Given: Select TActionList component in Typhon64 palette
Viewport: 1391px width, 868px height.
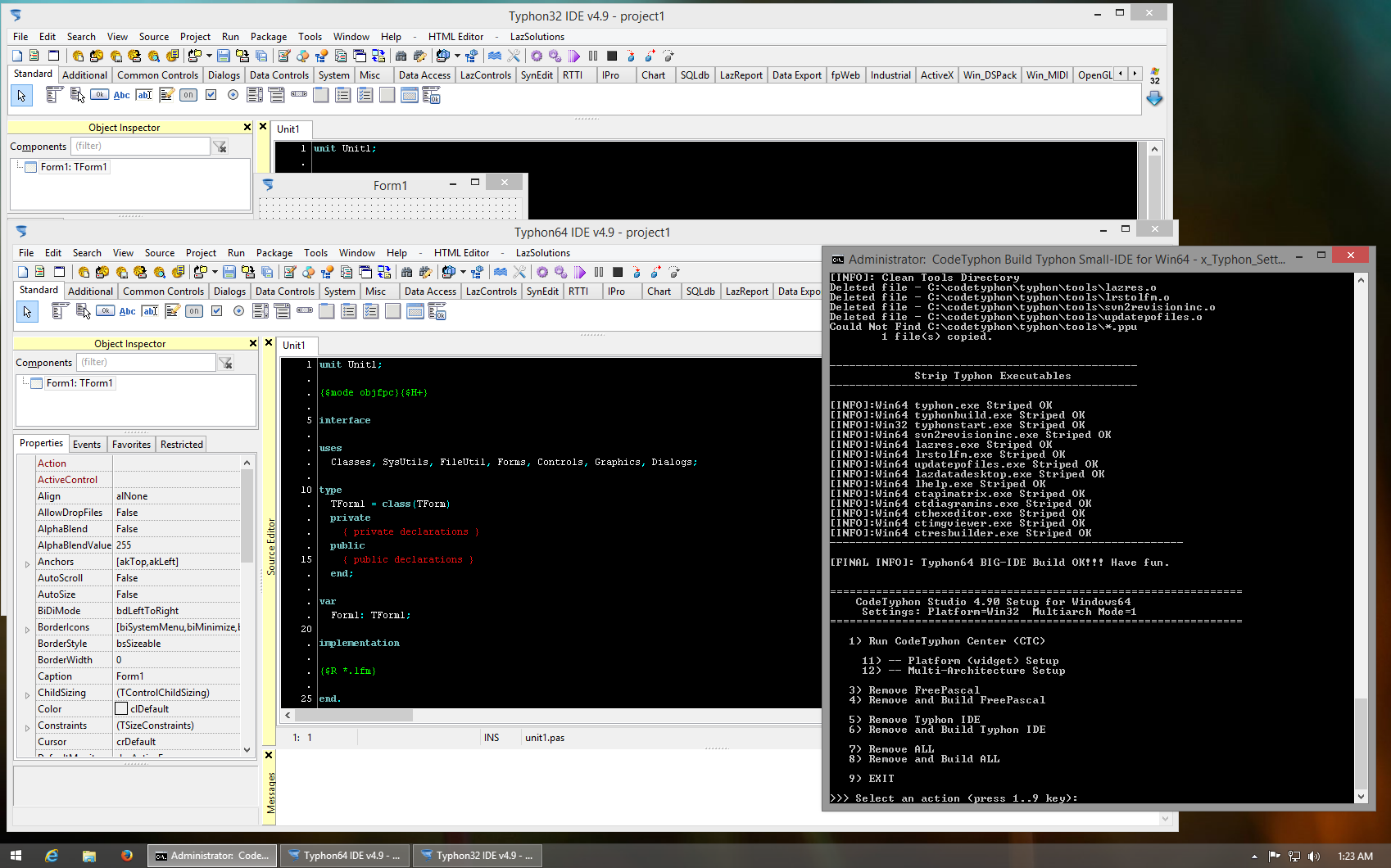Looking at the screenshot, I should [437, 311].
